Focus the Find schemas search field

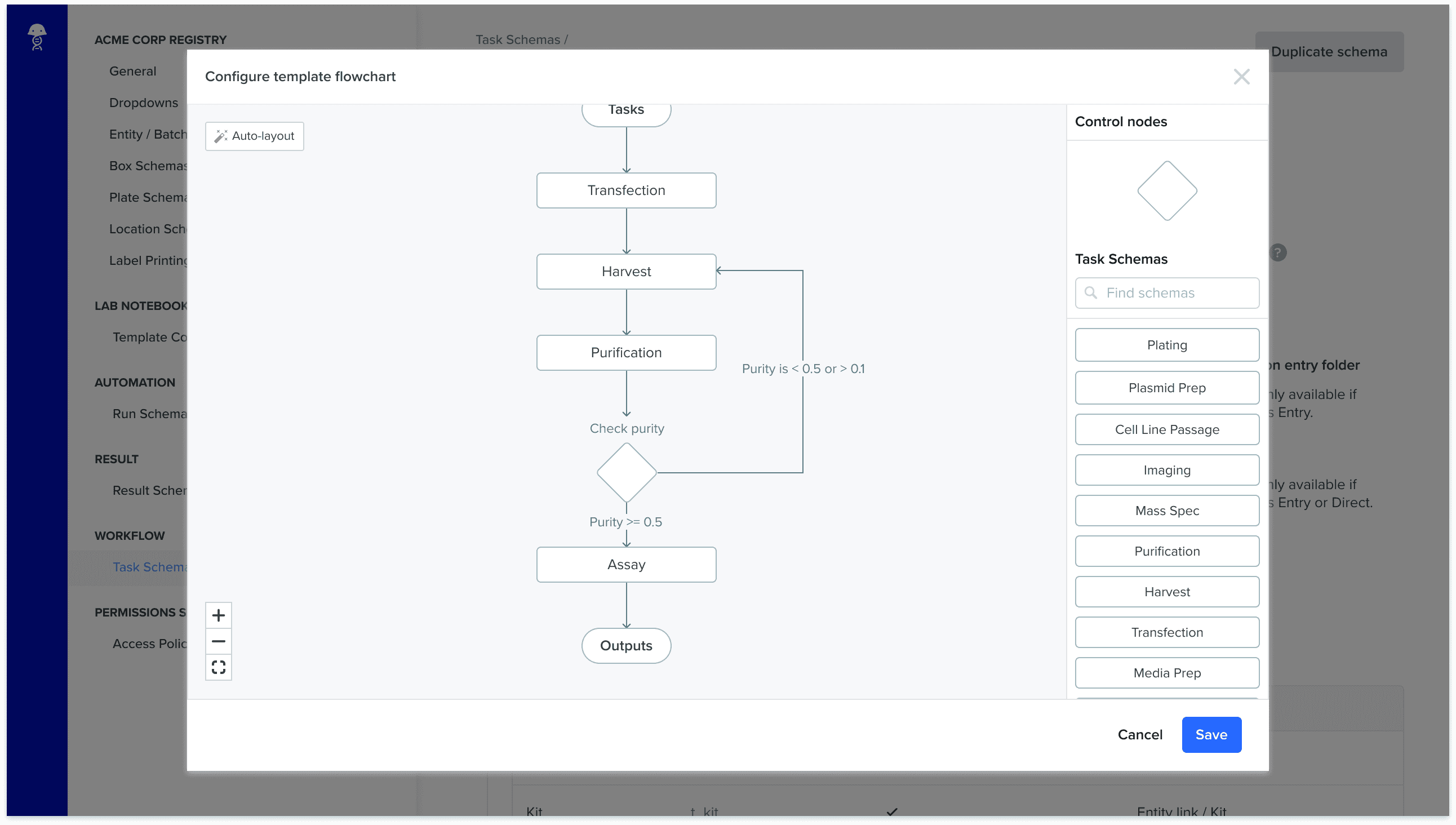click(x=1167, y=292)
